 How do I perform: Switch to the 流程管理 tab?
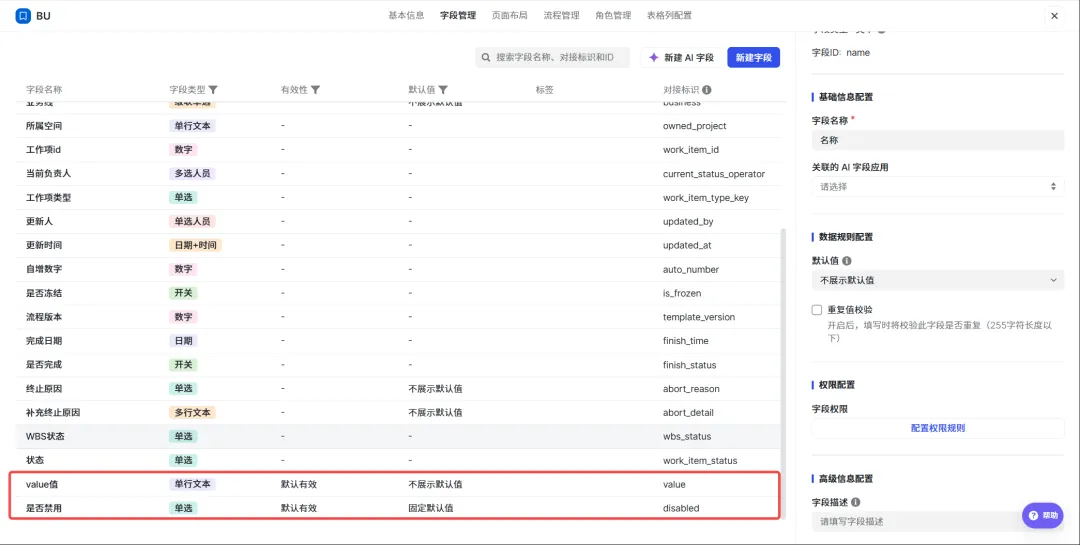pyautogui.click(x=561, y=15)
